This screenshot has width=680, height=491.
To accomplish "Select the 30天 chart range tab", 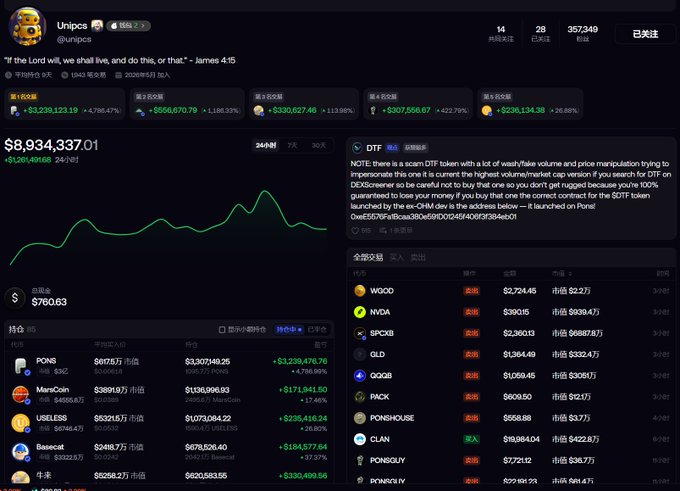I will click(319, 145).
